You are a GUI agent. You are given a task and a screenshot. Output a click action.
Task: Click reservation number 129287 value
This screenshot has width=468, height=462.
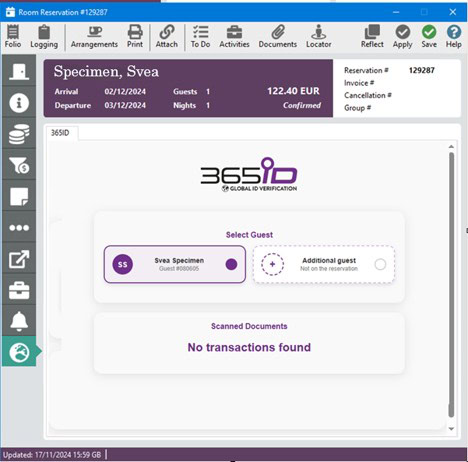pos(422,70)
